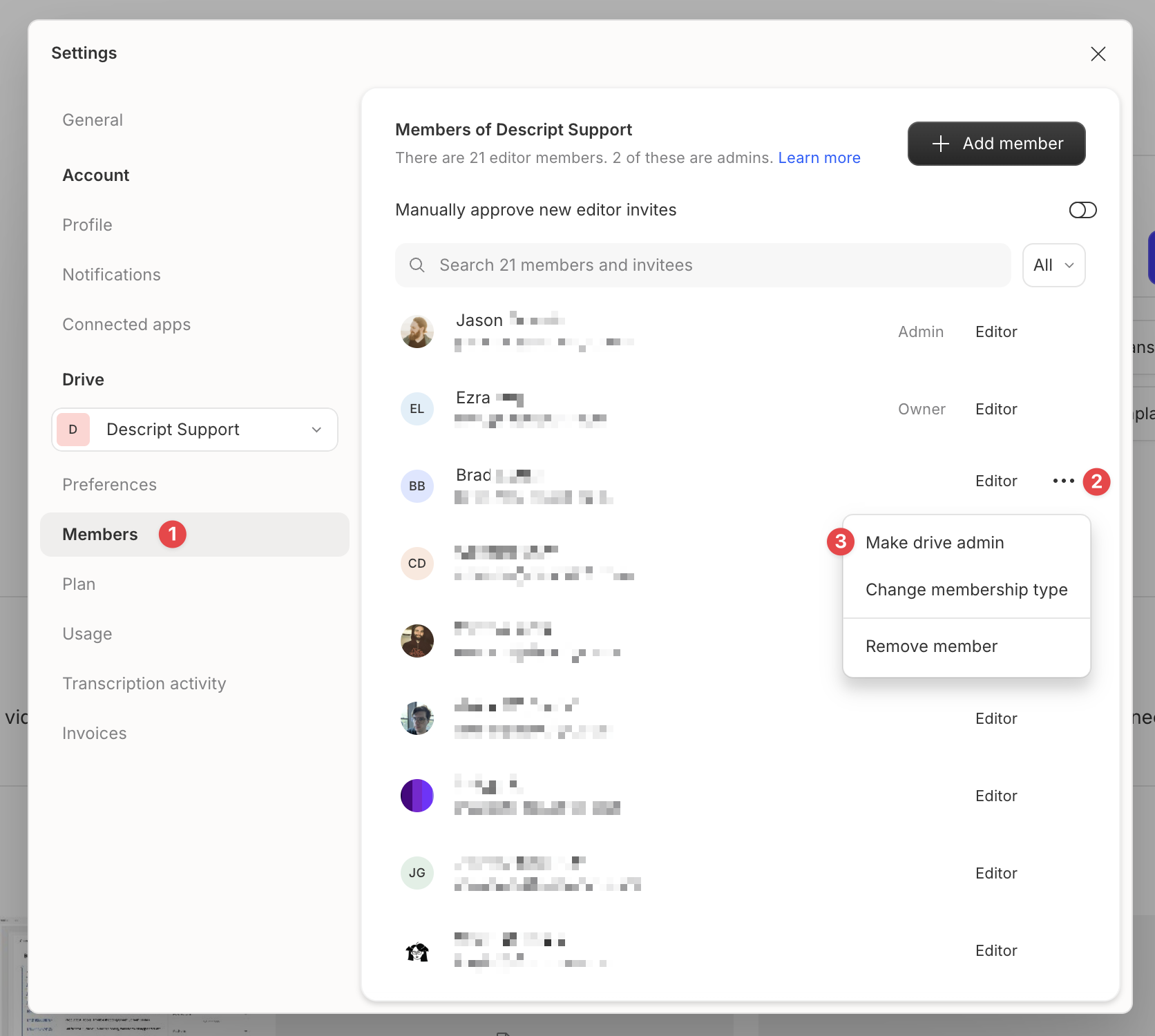This screenshot has width=1155, height=1036.
Task: Toggle manually approve new editor invites
Action: coord(1082,210)
